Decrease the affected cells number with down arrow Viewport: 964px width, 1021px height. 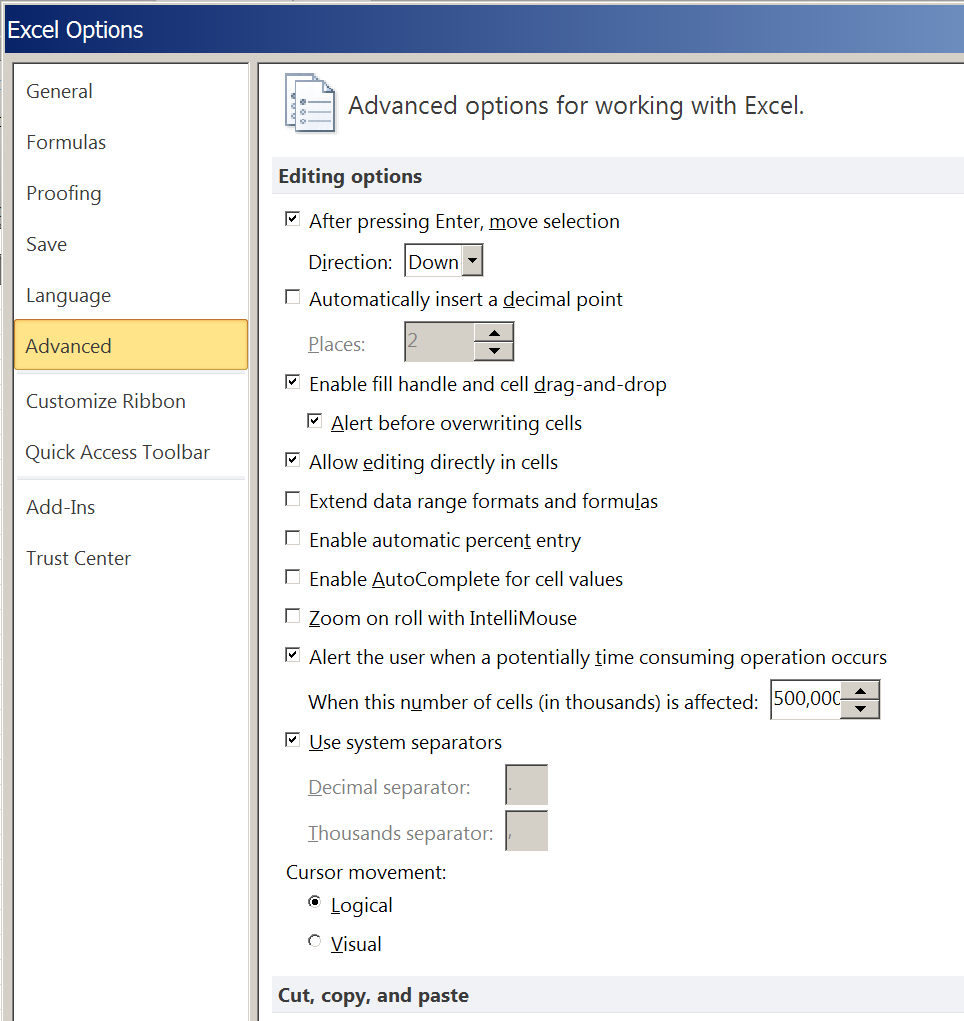click(x=860, y=709)
